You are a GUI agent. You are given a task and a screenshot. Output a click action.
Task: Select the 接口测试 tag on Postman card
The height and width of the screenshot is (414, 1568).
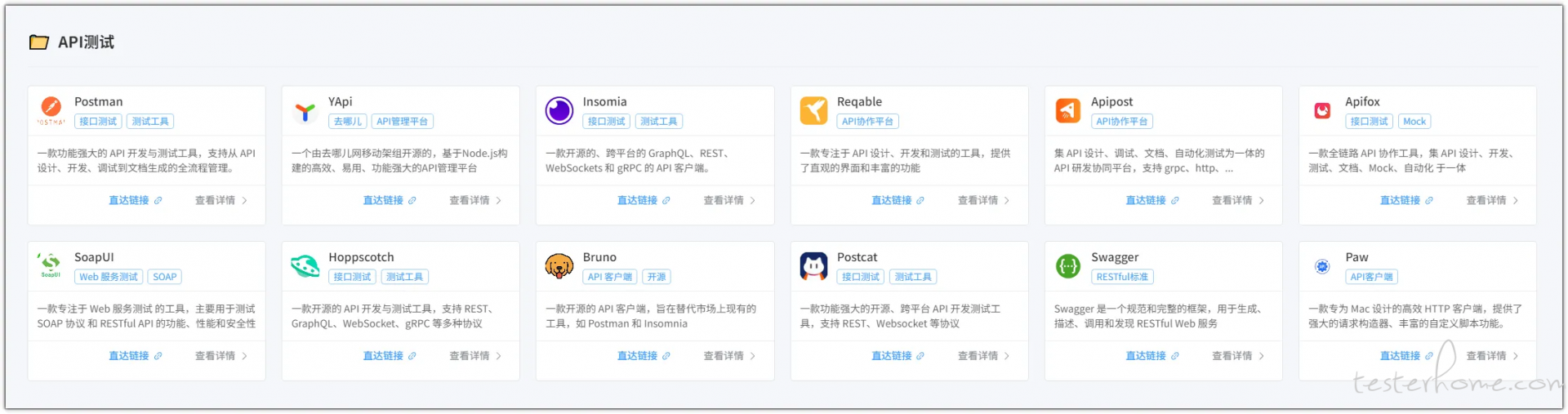[x=98, y=122]
